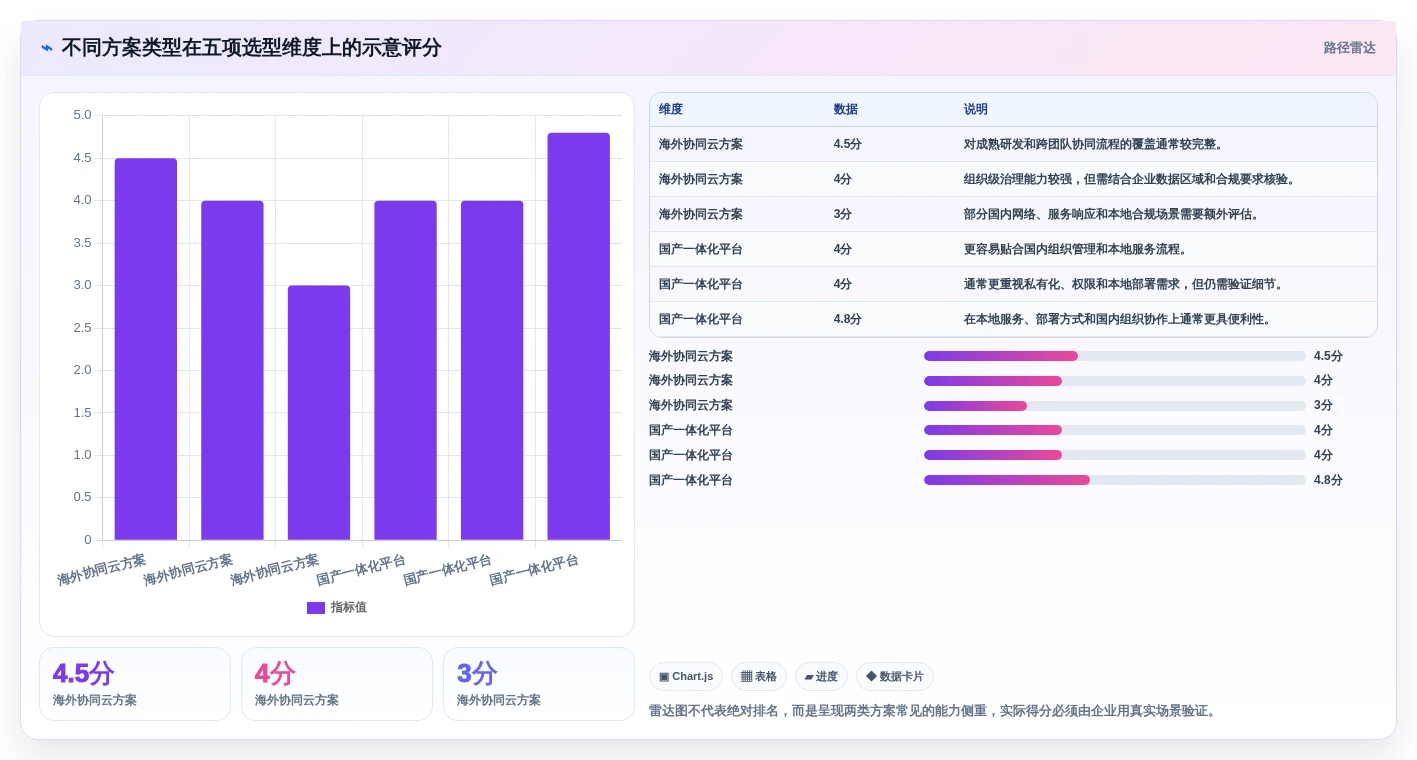Viewport: 1417px width, 760px height.
Task: Click the description 更容易贴合国内组织管理和本地服务流程
Action: pos(1076,249)
